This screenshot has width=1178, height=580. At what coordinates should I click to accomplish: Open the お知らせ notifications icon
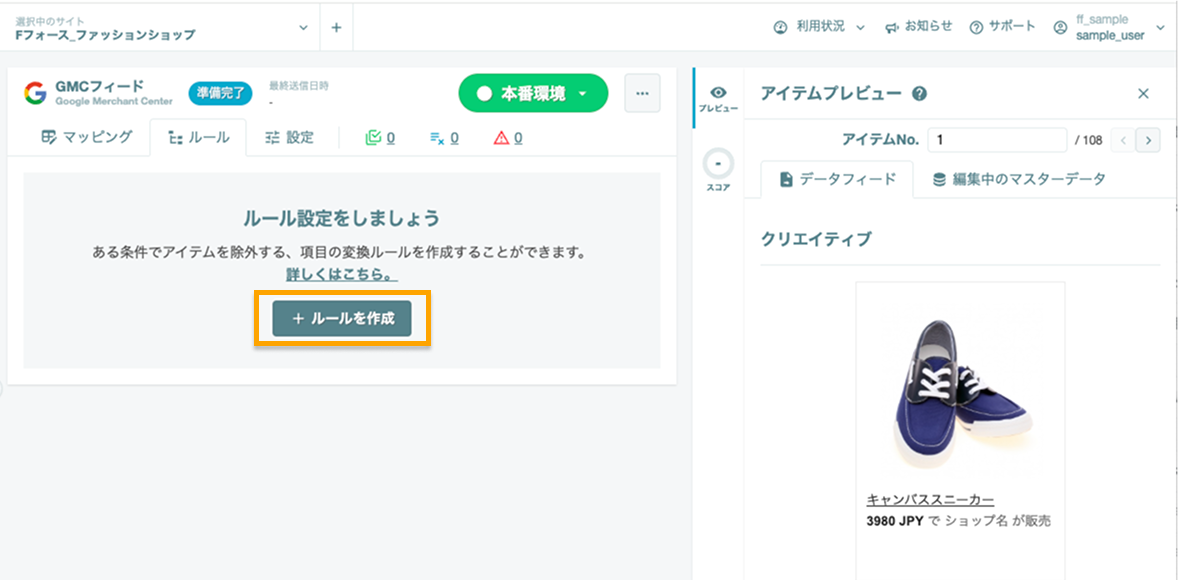893,27
